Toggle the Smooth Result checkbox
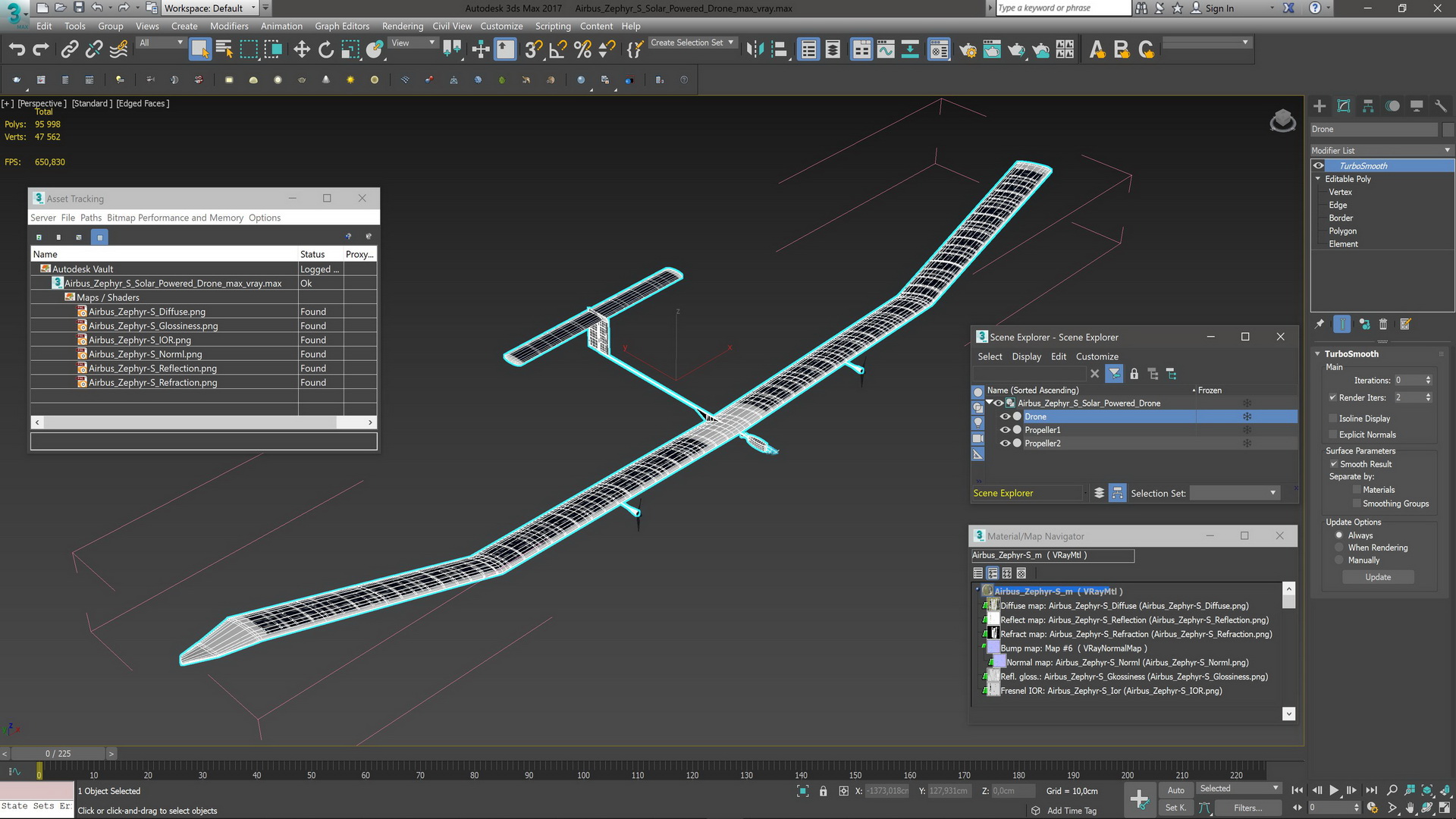Viewport: 1456px width, 819px height. pos(1333,464)
